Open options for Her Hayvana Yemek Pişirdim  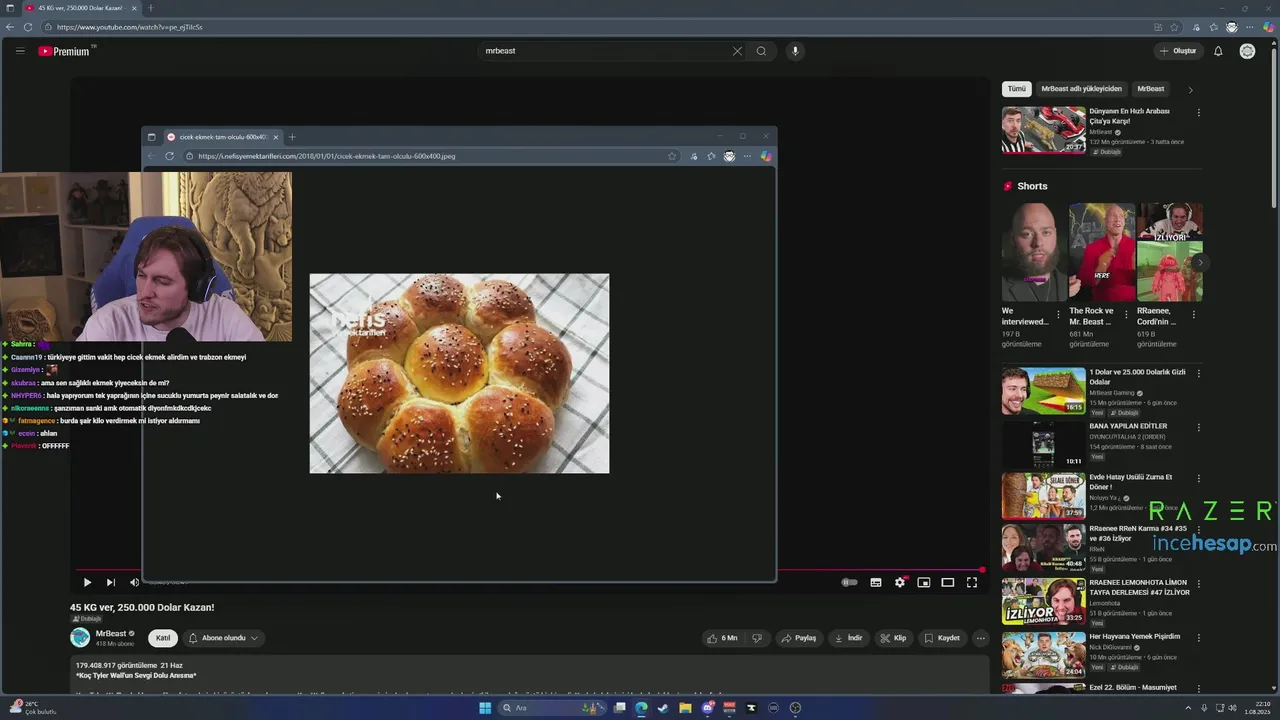pyautogui.click(x=1198, y=638)
